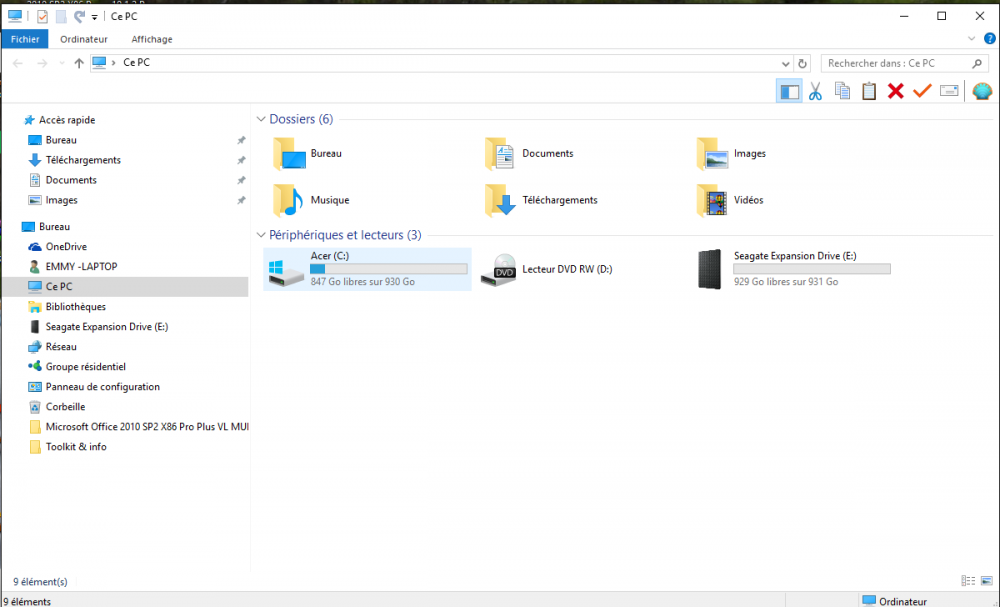Select the Acer (C:) drive
1000x607 pixels.
[367, 269]
